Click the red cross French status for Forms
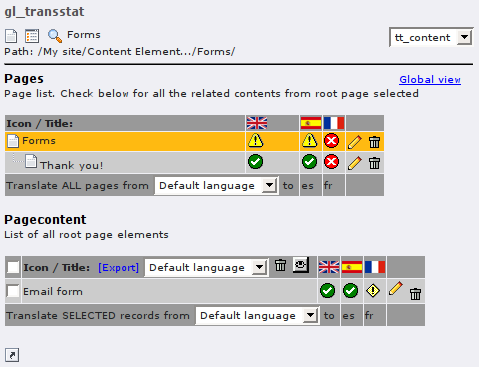The width and height of the screenshot is (479, 367). pos(331,141)
